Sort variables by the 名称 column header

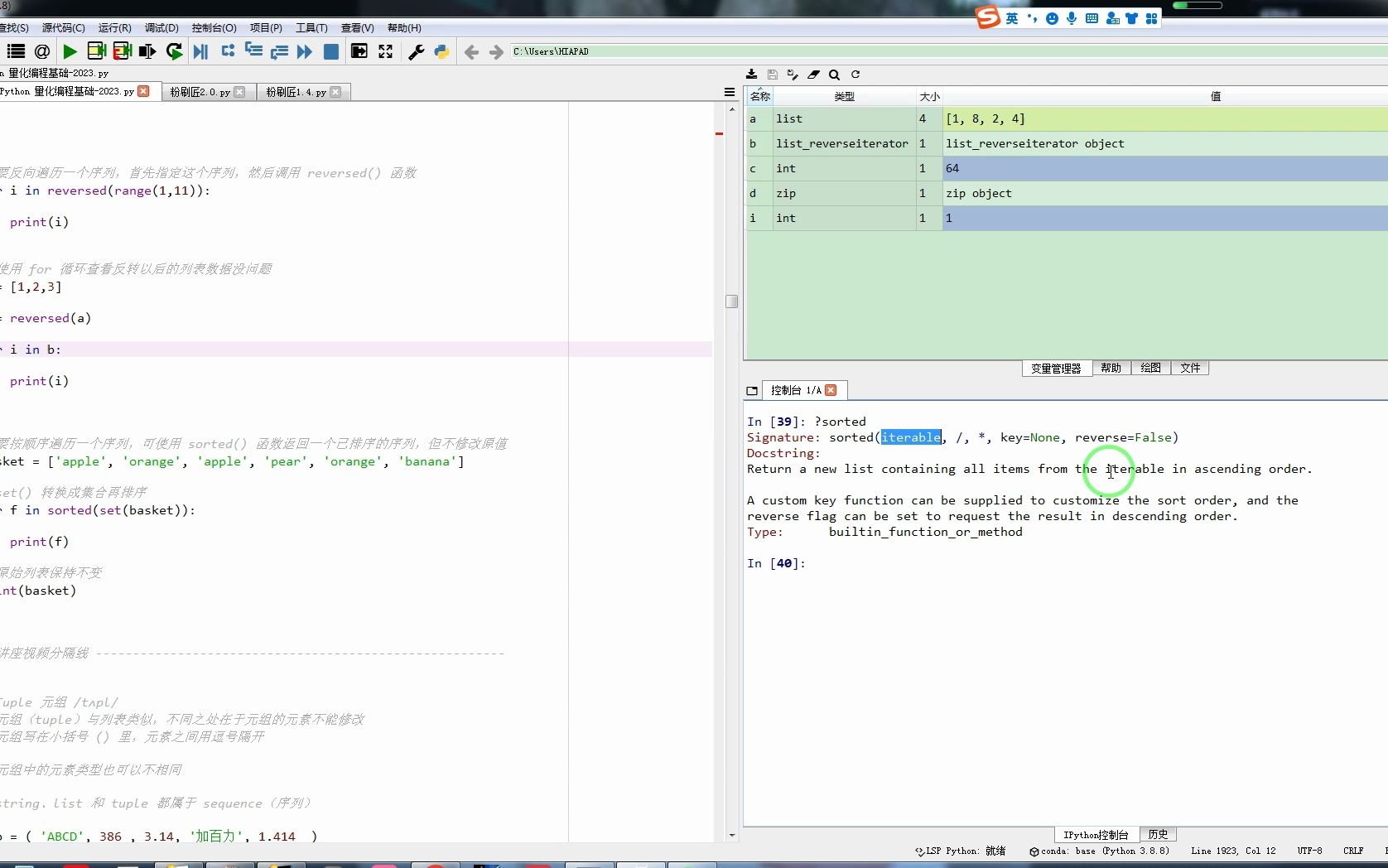(759, 96)
